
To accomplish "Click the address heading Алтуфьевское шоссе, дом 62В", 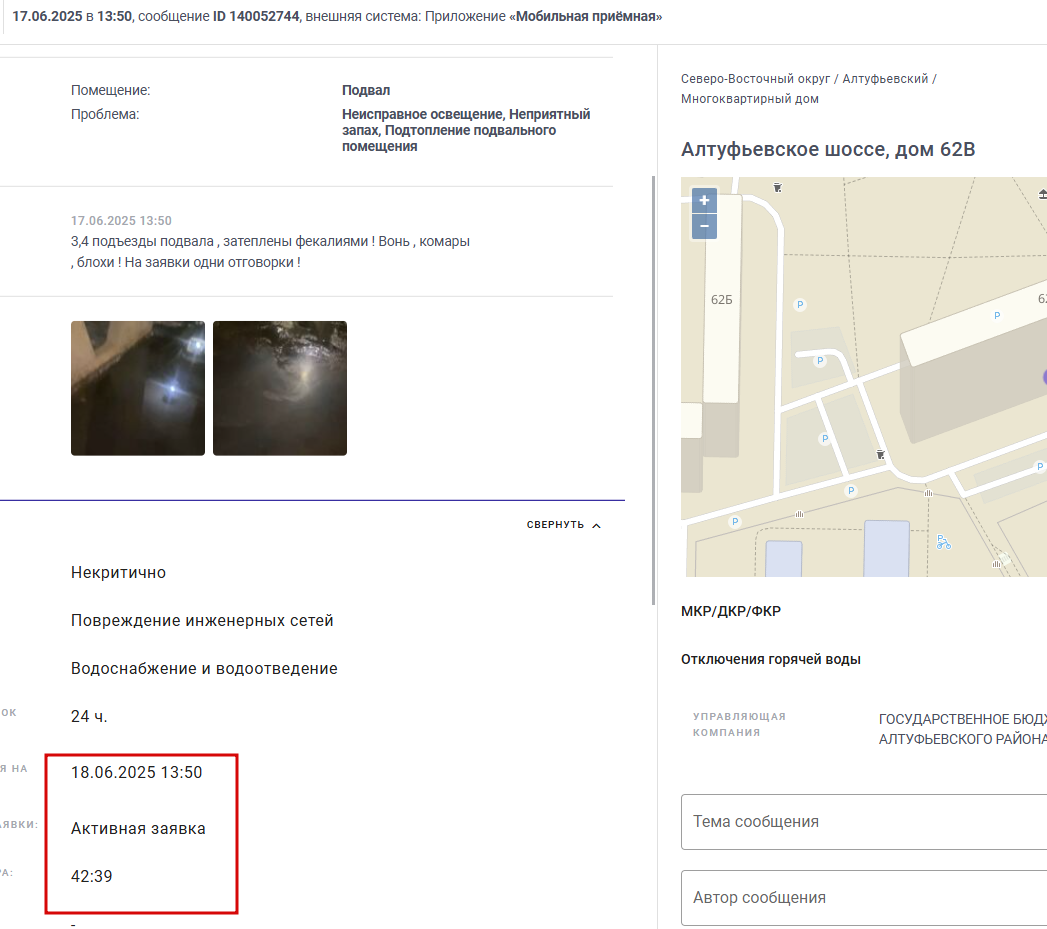I will click(x=828, y=149).
